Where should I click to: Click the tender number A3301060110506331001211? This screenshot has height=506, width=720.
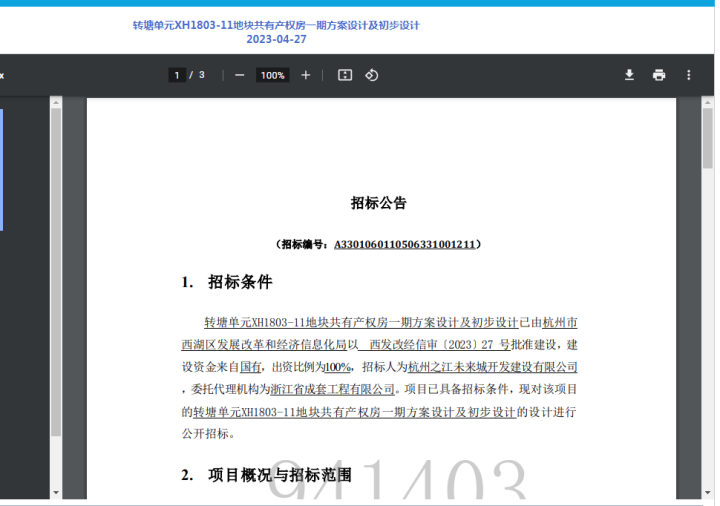(x=405, y=244)
